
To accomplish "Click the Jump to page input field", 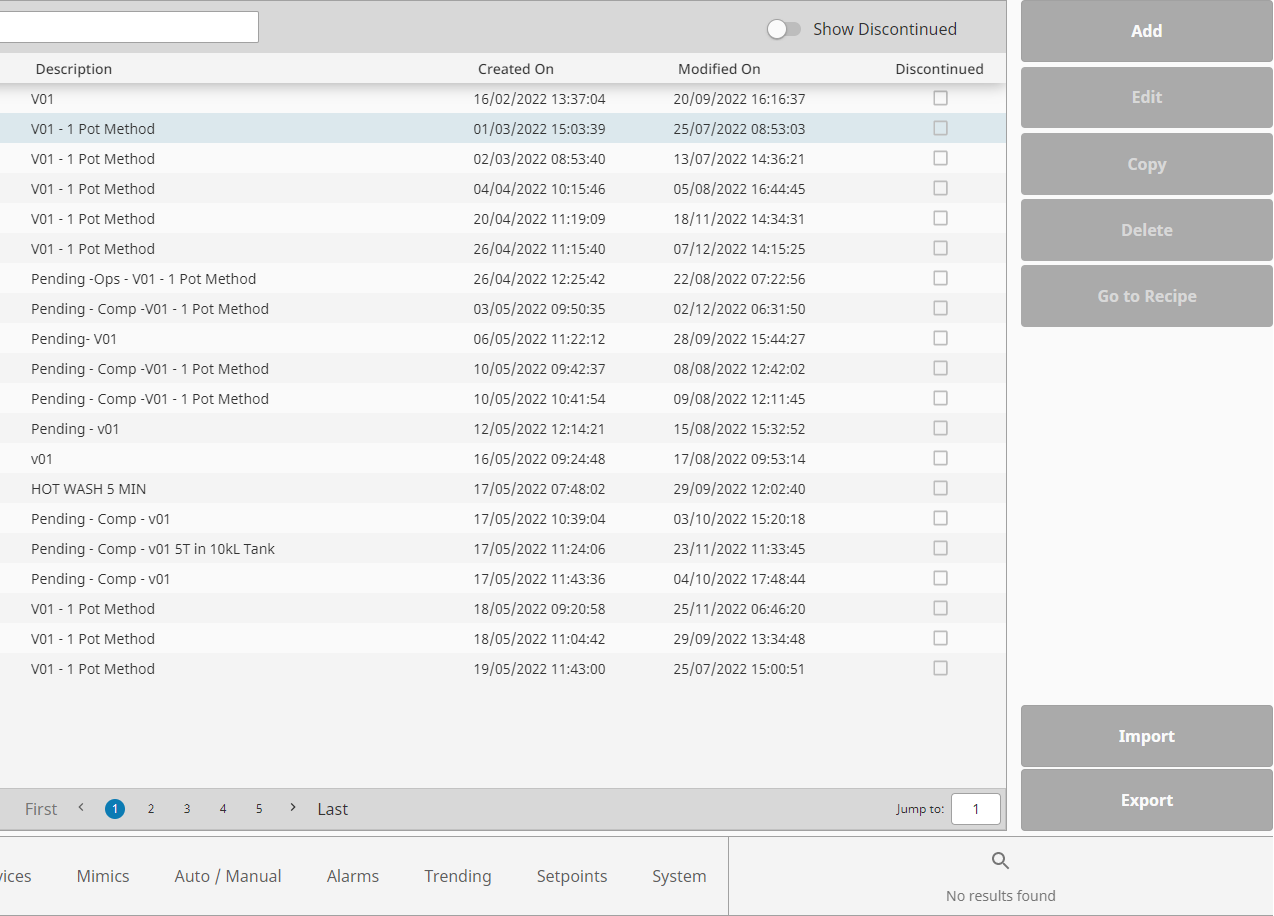I will (975, 809).
